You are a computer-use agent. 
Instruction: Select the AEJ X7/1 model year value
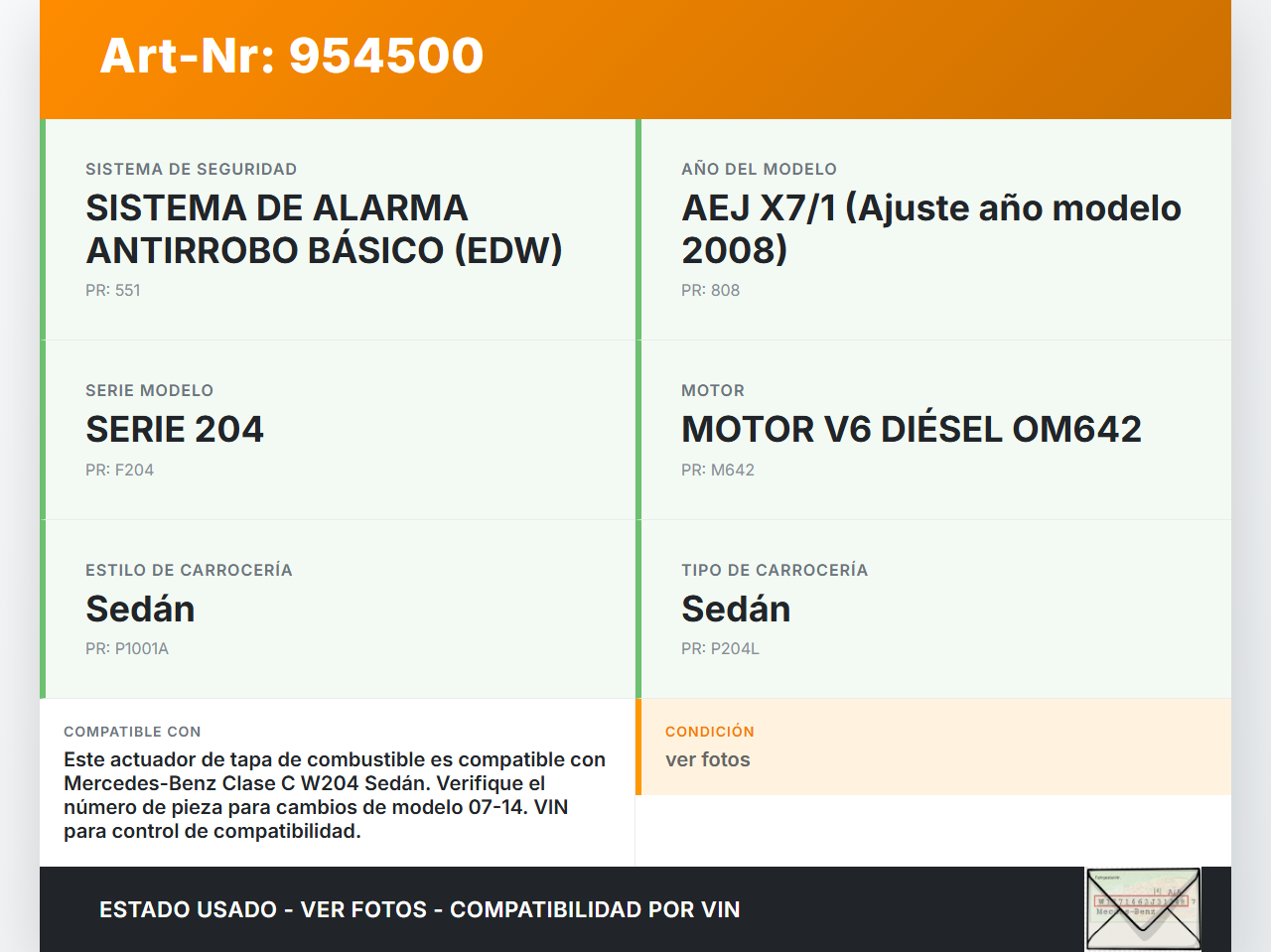[x=930, y=229]
